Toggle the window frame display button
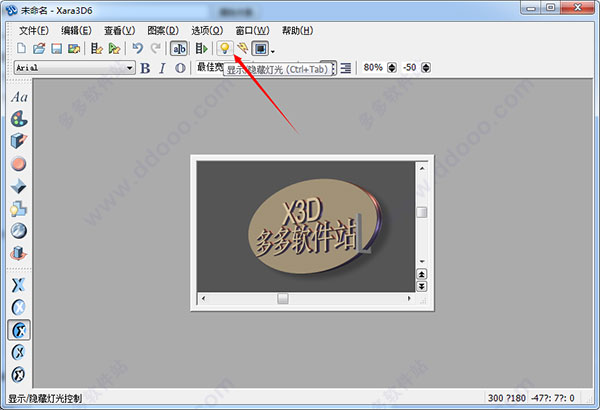This screenshot has width=600, height=410. 260,49
